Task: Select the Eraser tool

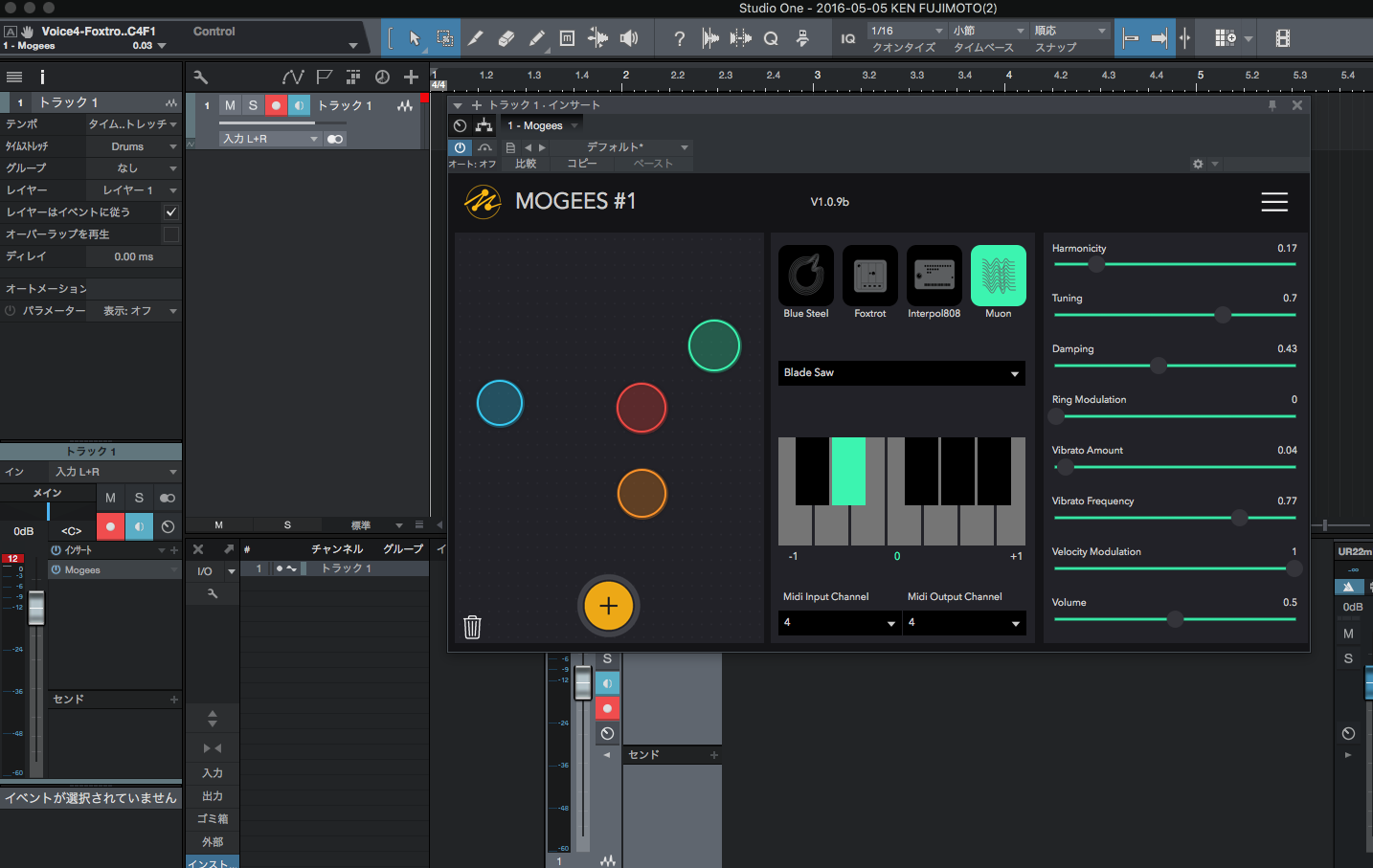Action: 506,38
